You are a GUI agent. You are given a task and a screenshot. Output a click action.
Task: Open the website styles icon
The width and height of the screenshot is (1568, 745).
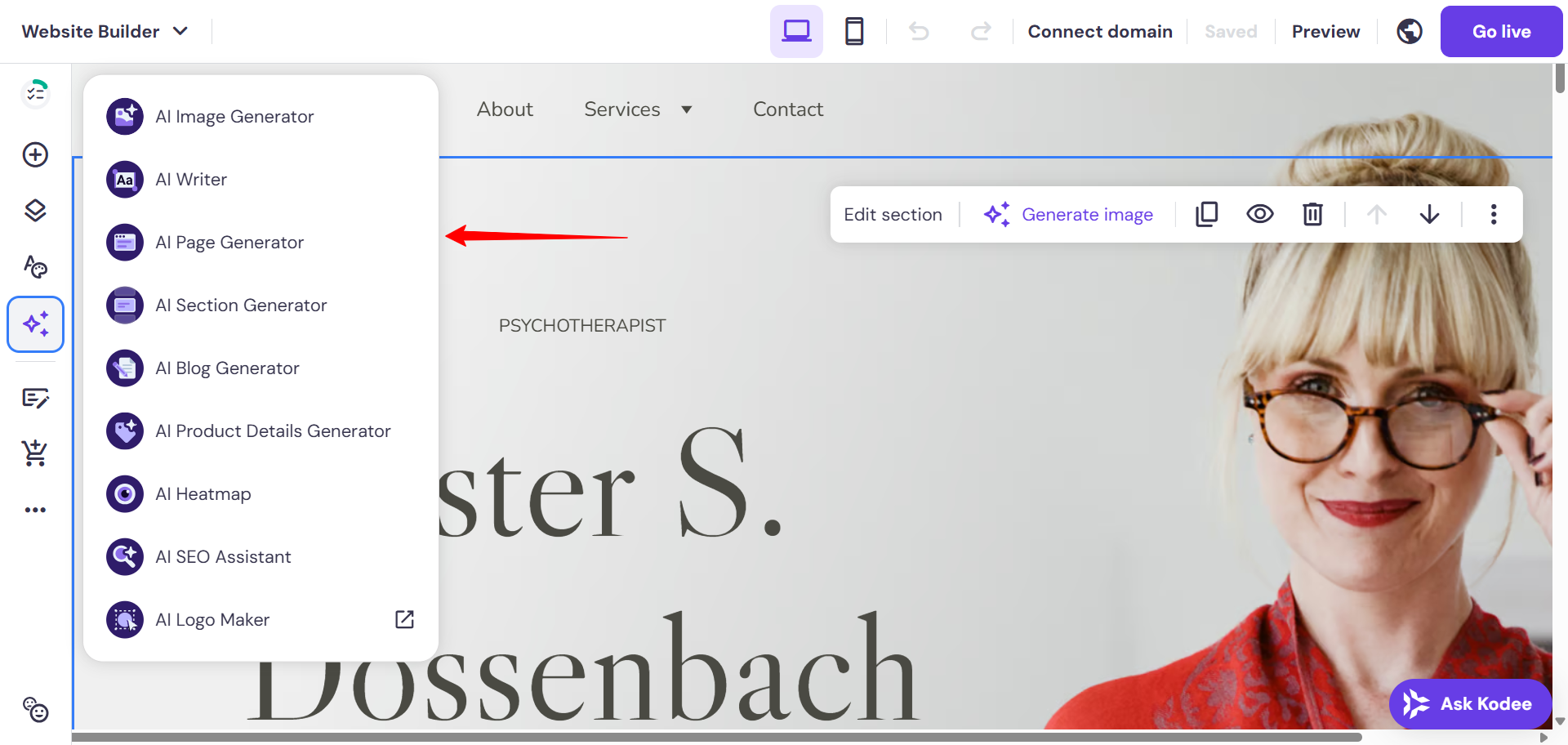(x=35, y=266)
